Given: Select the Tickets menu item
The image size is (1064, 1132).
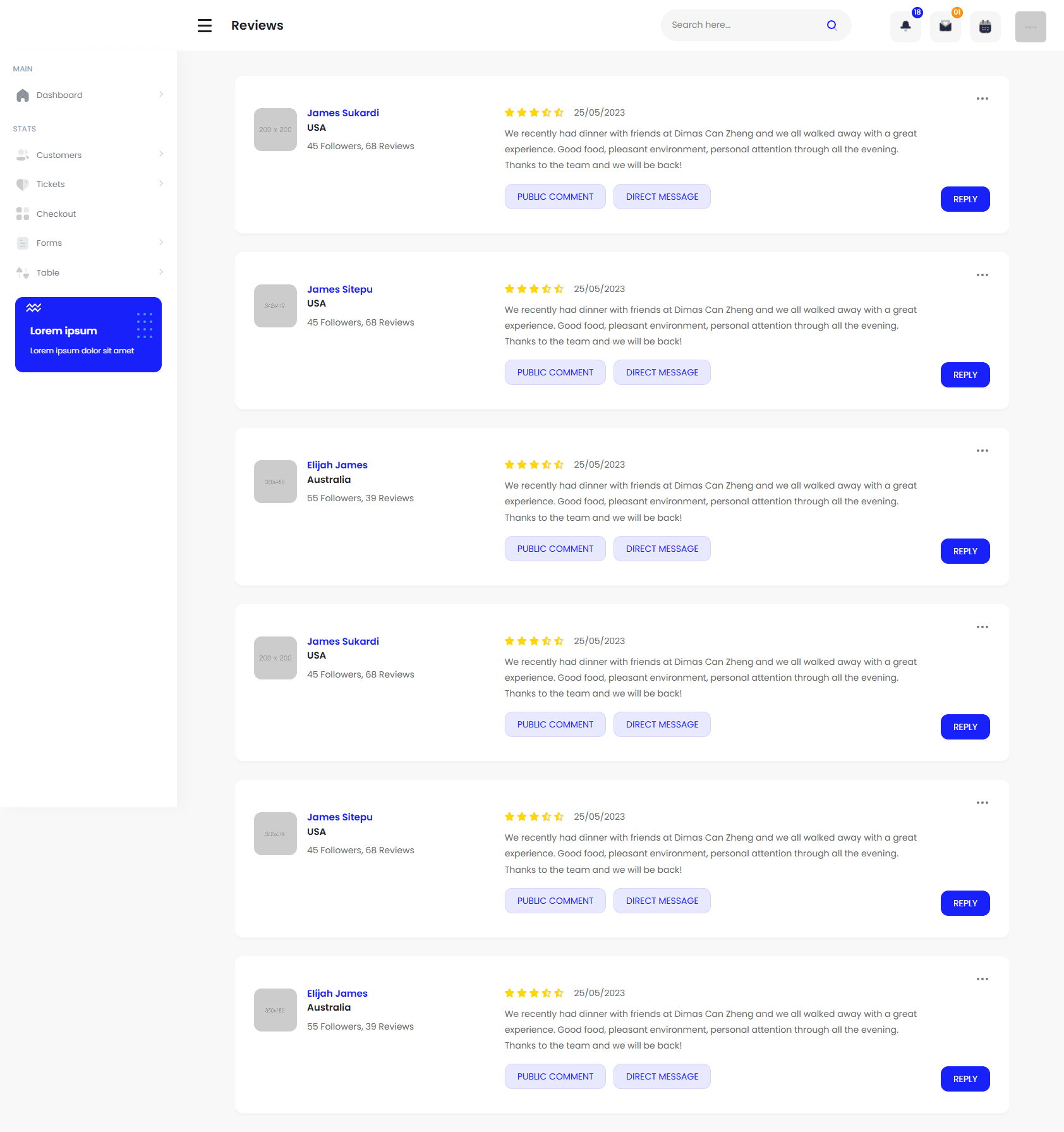Looking at the screenshot, I should [x=51, y=184].
